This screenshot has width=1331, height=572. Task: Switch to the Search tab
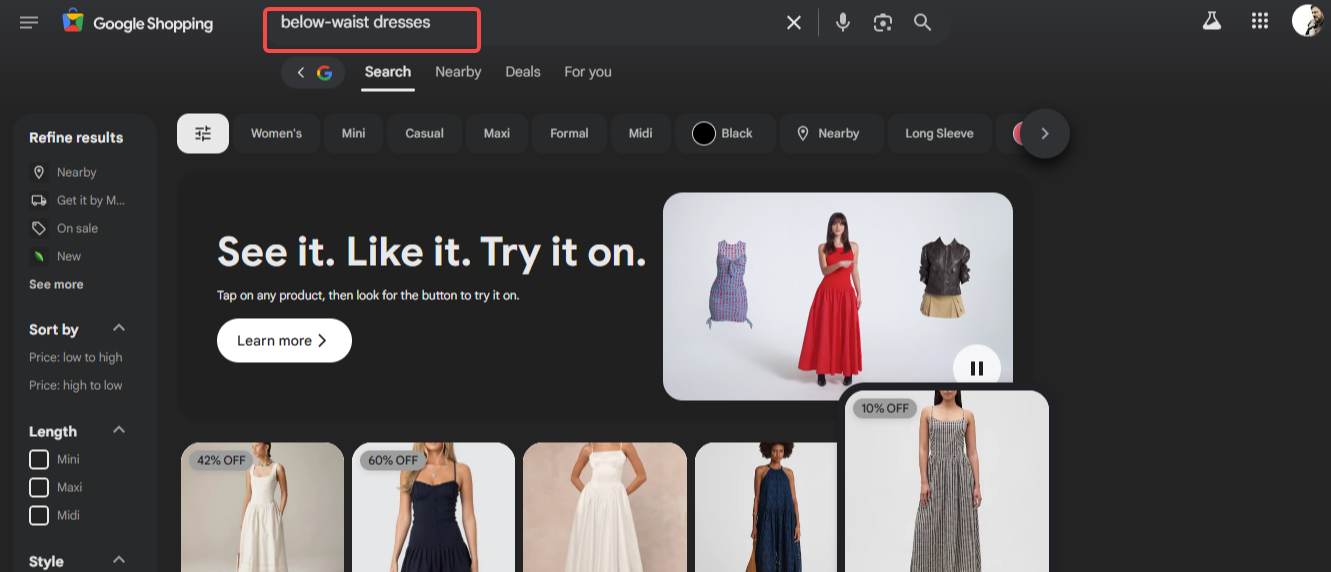click(388, 72)
